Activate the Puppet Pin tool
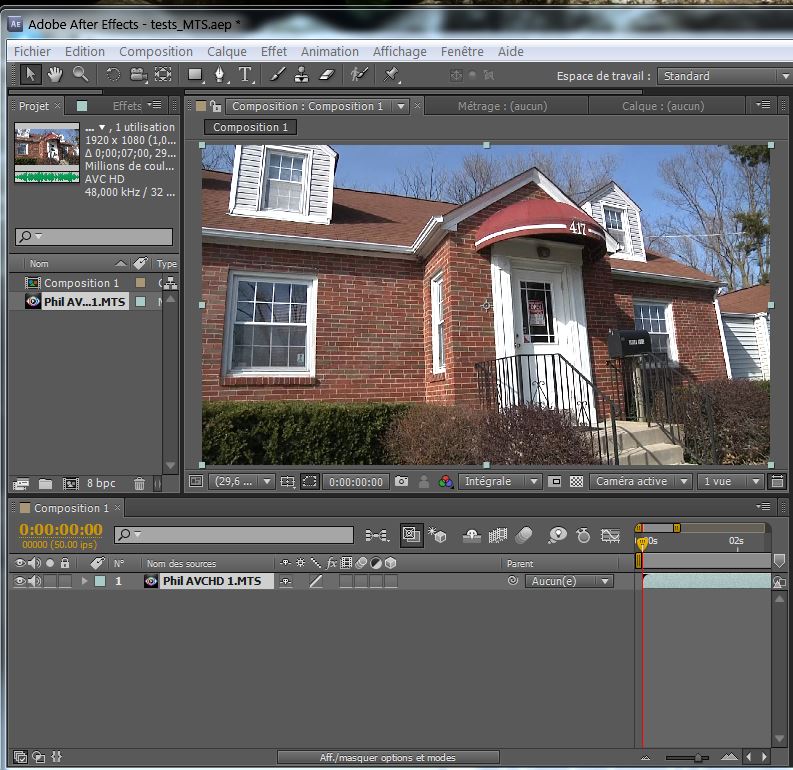The height and width of the screenshot is (770, 793). point(391,74)
